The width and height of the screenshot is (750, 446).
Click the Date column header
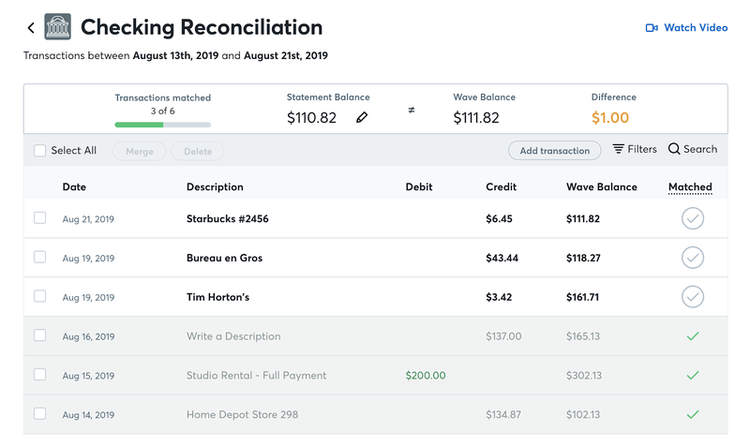click(x=74, y=187)
